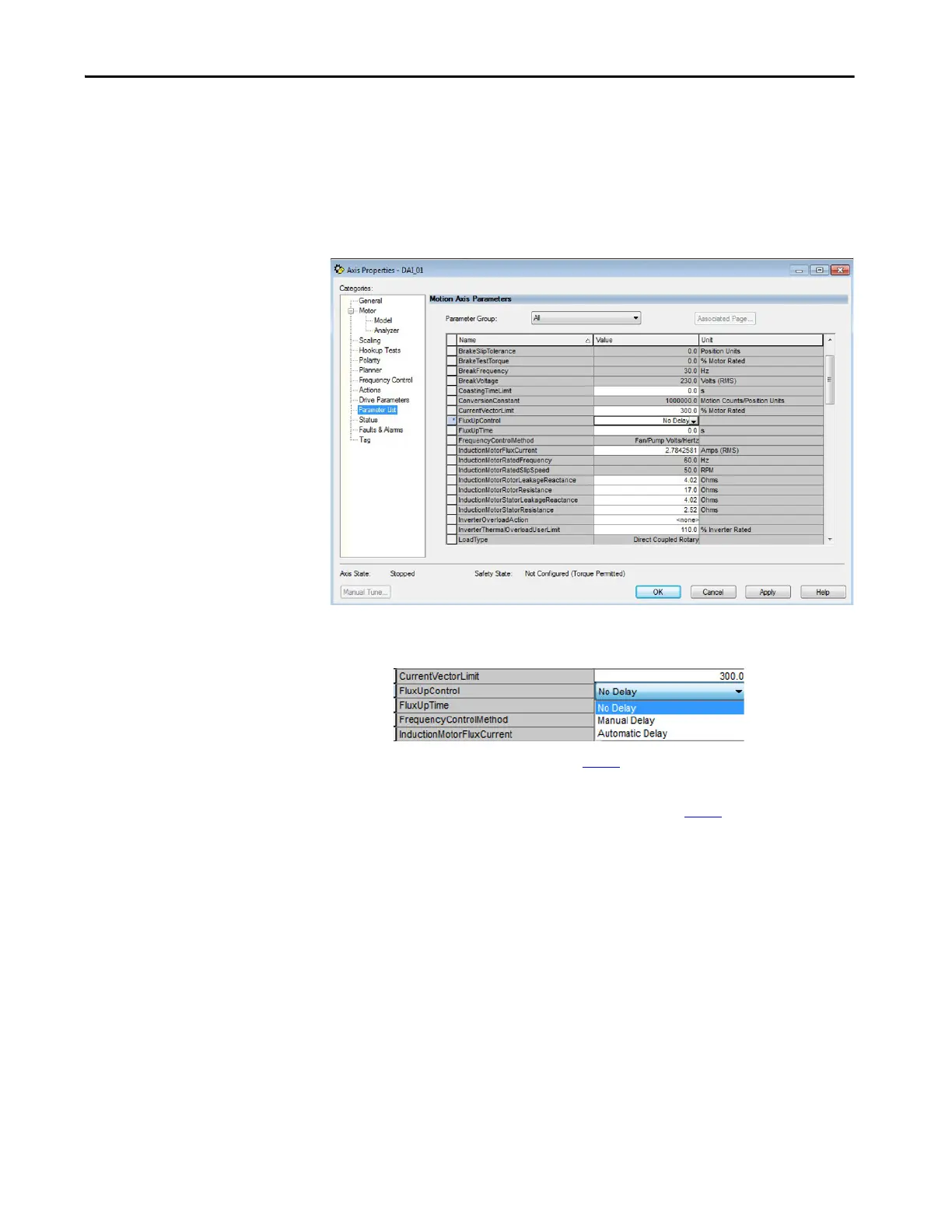Choose Automatic Delay from the dropdown list
The width and height of the screenshot is (952, 1232).
tap(632, 733)
